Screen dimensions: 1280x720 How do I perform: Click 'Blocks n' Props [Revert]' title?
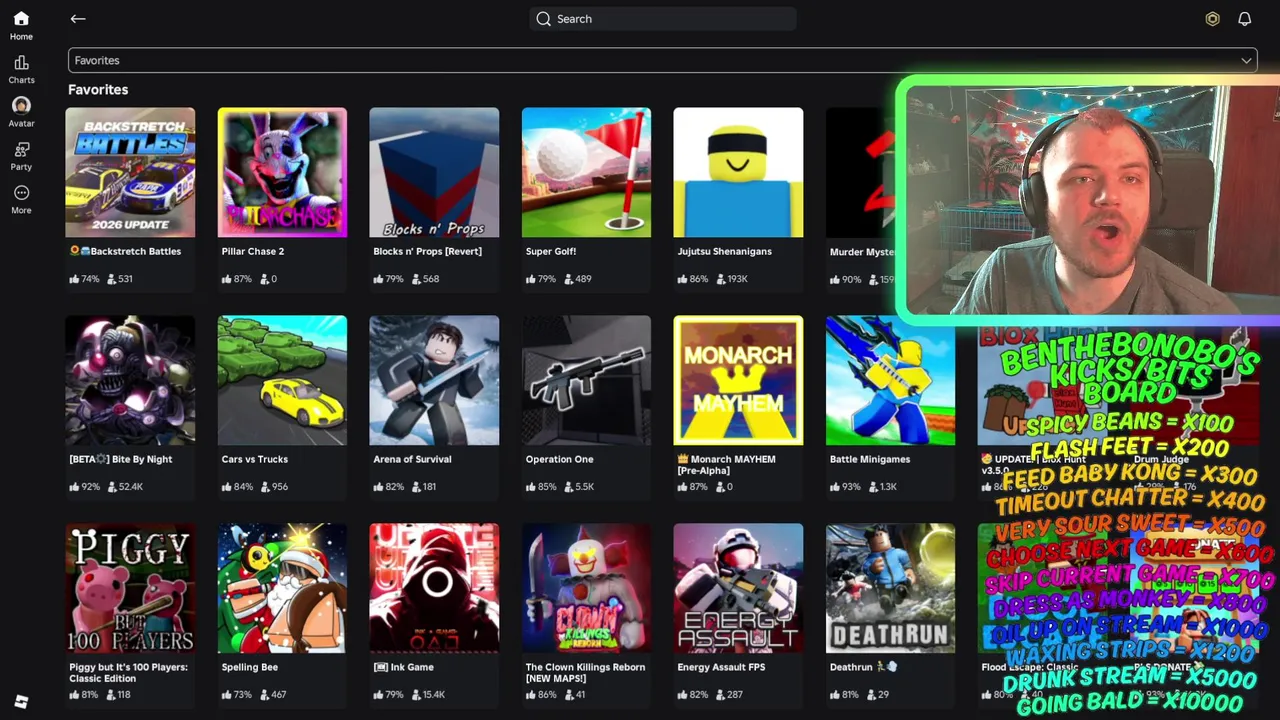point(427,251)
